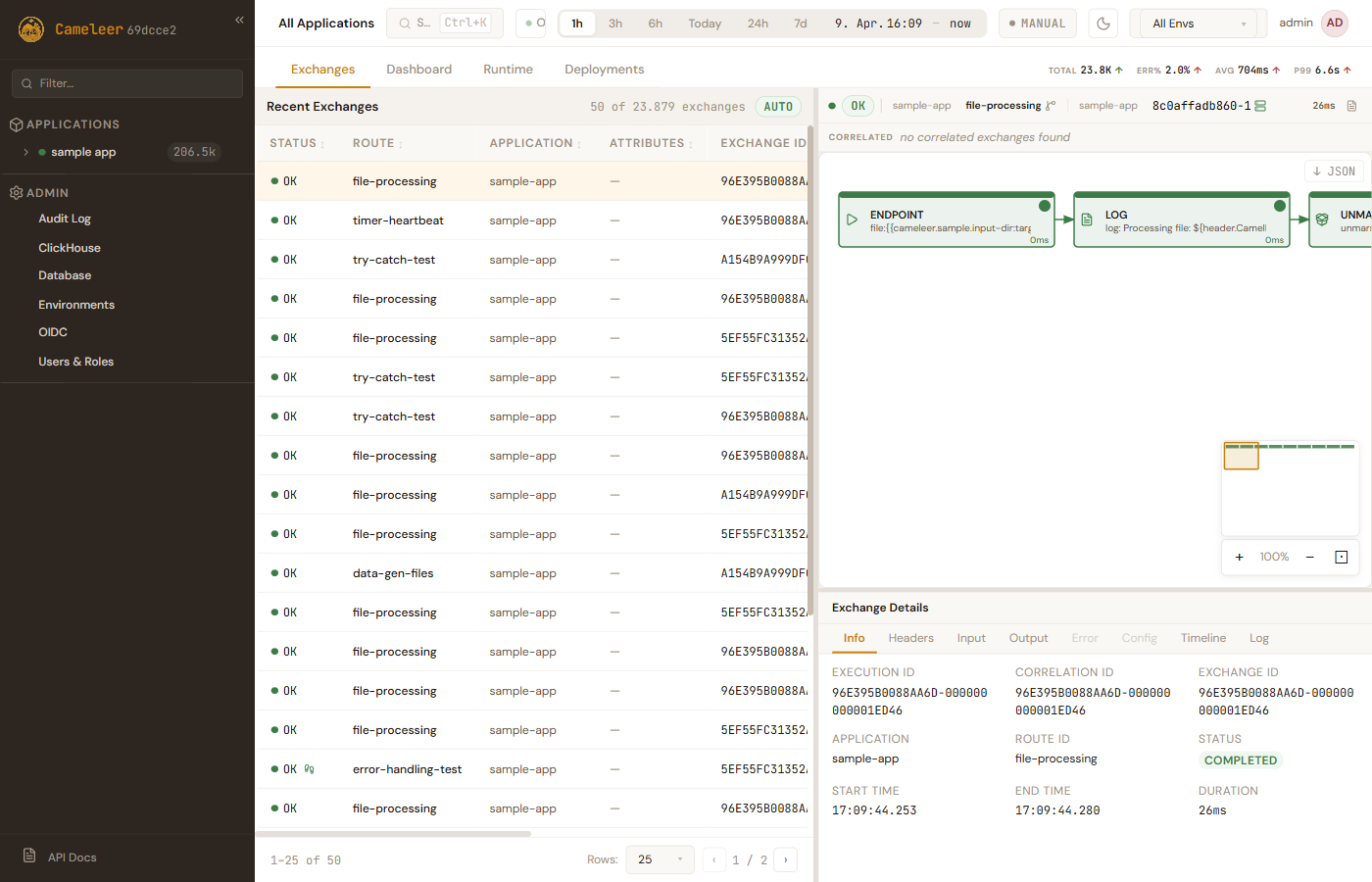The width and height of the screenshot is (1372, 882).
Task: Expand the sample app tree item
Action: coord(26,152)
